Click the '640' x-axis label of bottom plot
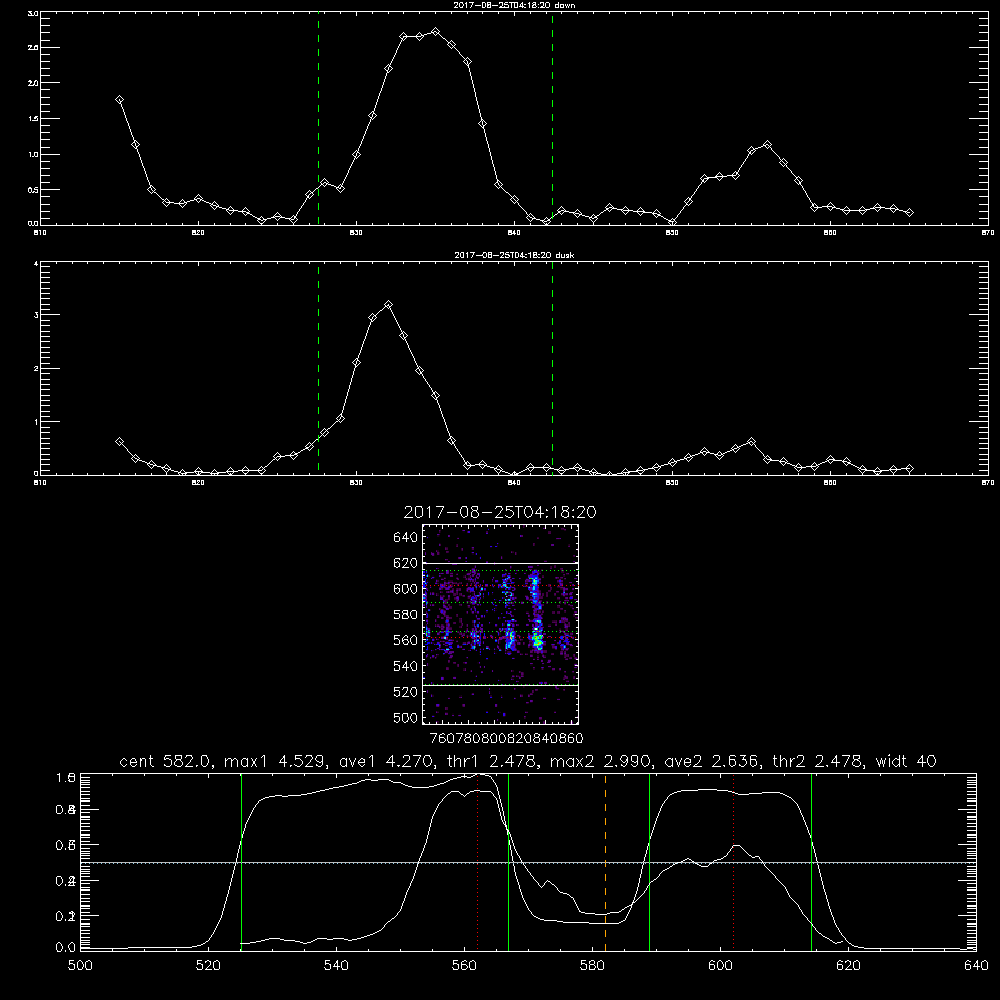 (x=976, y=966)
